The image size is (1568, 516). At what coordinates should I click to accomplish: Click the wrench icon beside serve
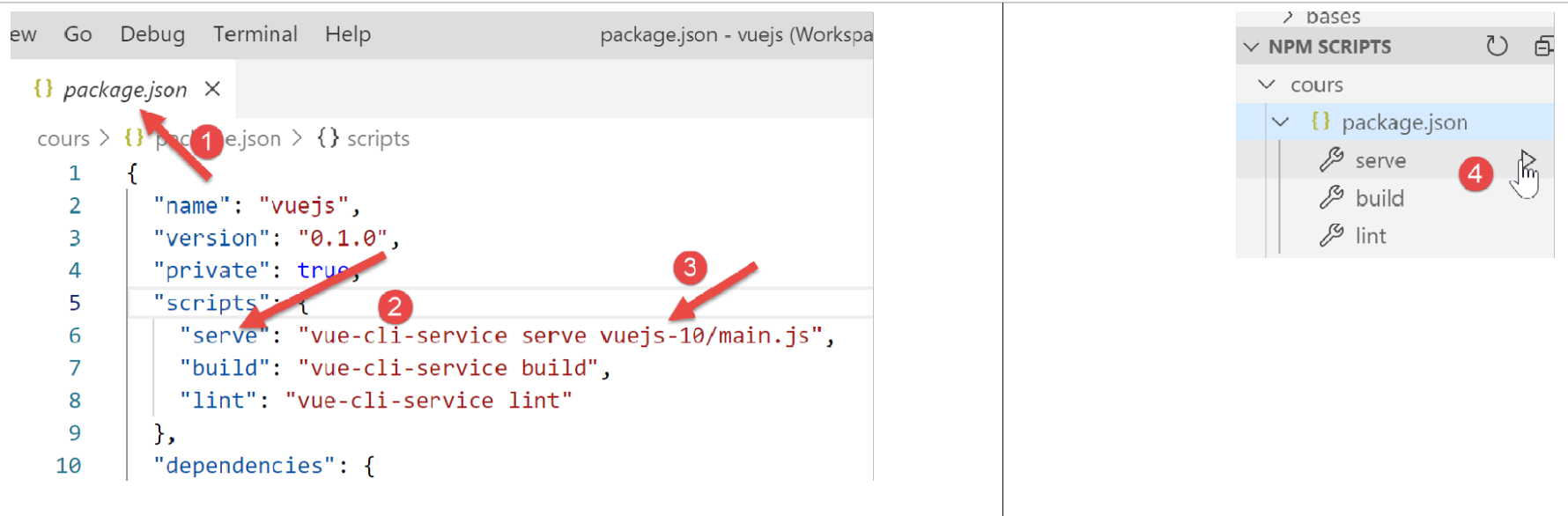coord(1331,160)
